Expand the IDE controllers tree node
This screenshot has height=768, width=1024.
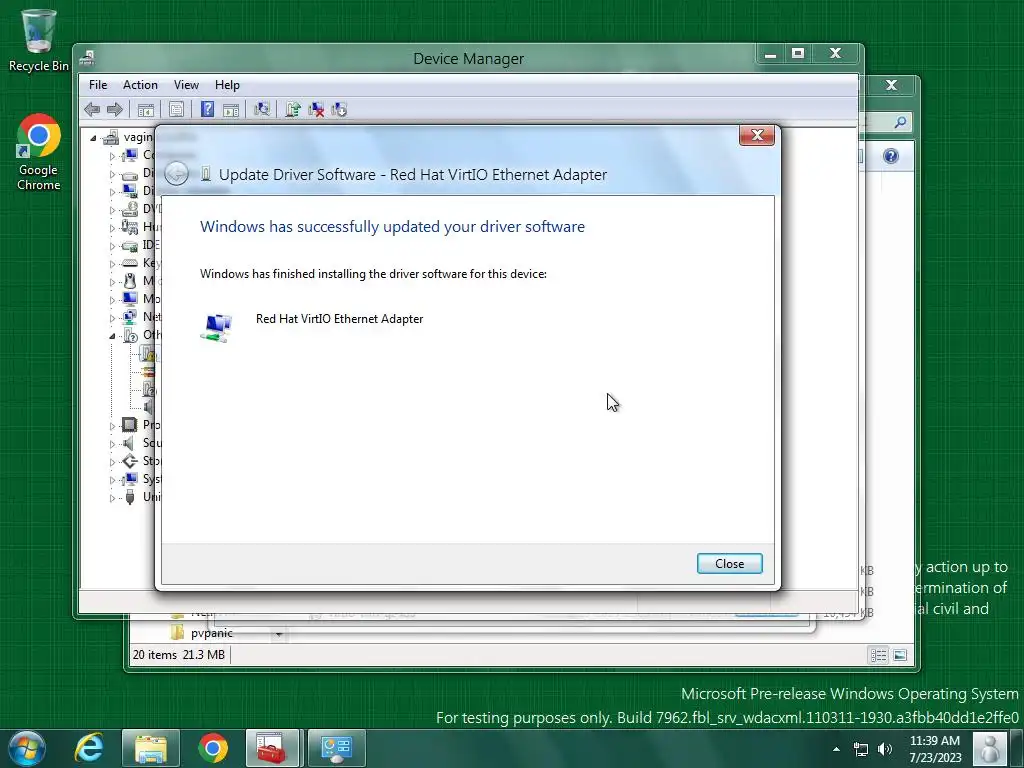coord(112,246)
